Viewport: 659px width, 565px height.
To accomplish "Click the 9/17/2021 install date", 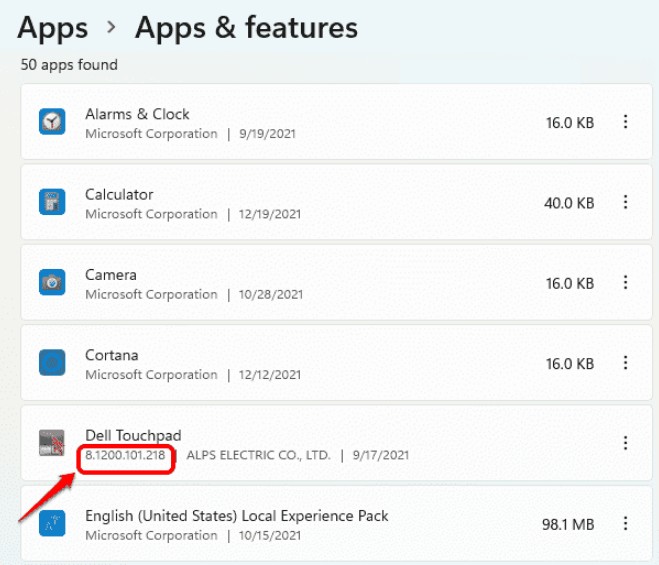I will click(x=381, y=455).
